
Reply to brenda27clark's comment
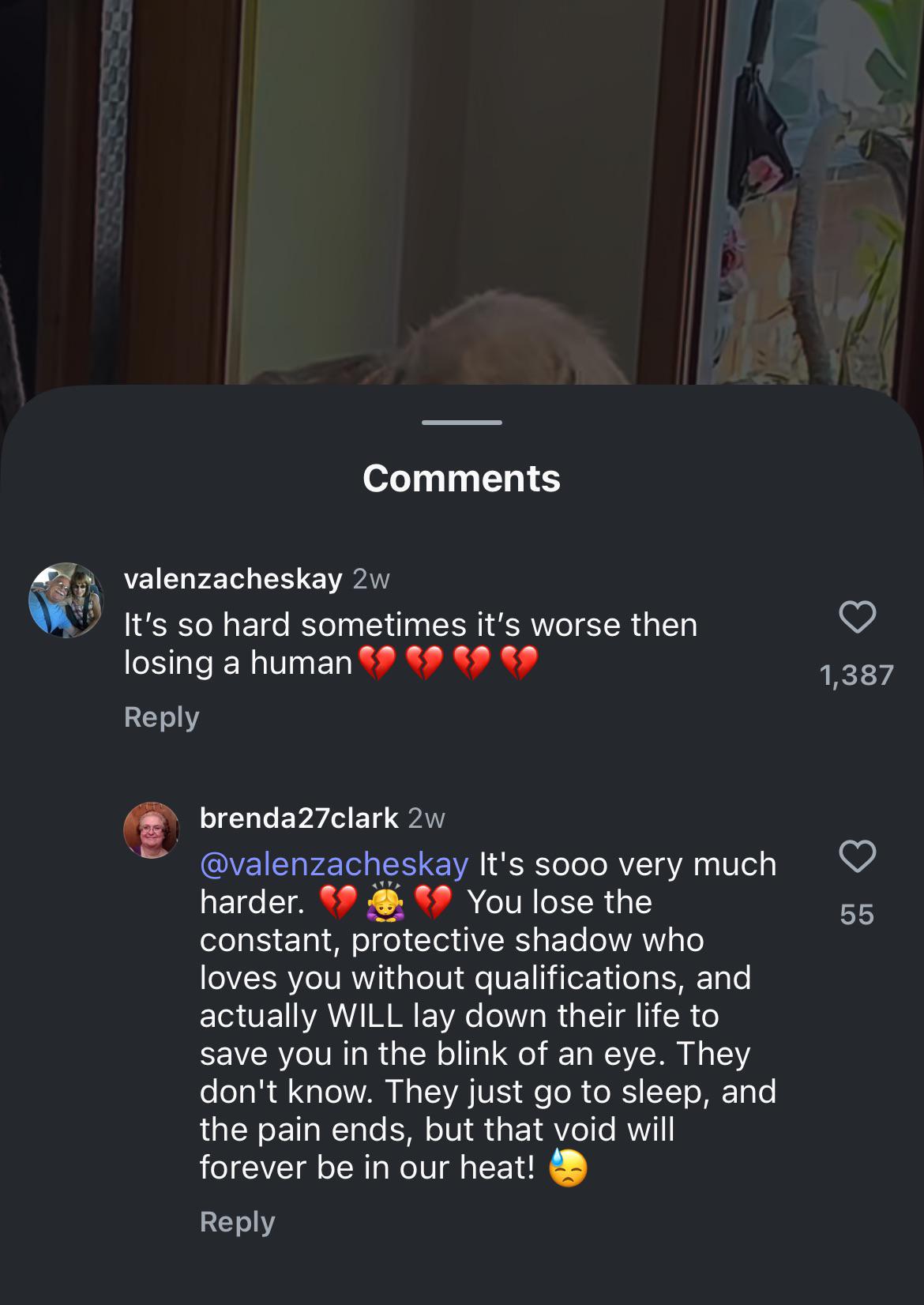(238, 1222)
